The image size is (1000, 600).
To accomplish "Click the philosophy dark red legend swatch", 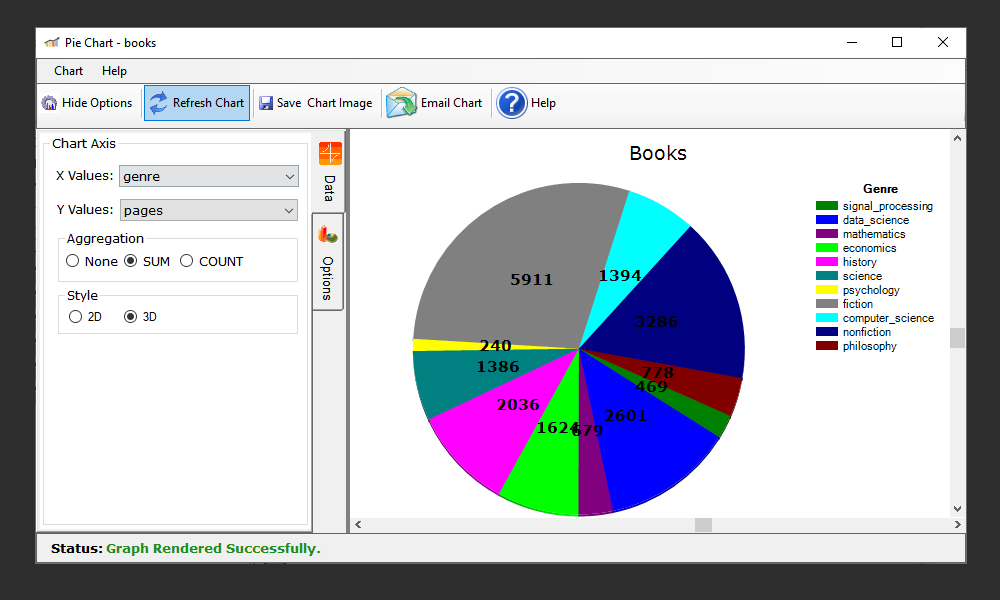I will pos(827,346).
